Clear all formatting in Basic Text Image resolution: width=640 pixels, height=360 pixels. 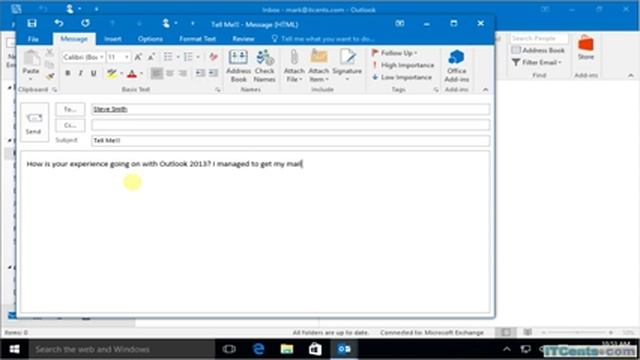pyautogui.click(x=213, y=57)
